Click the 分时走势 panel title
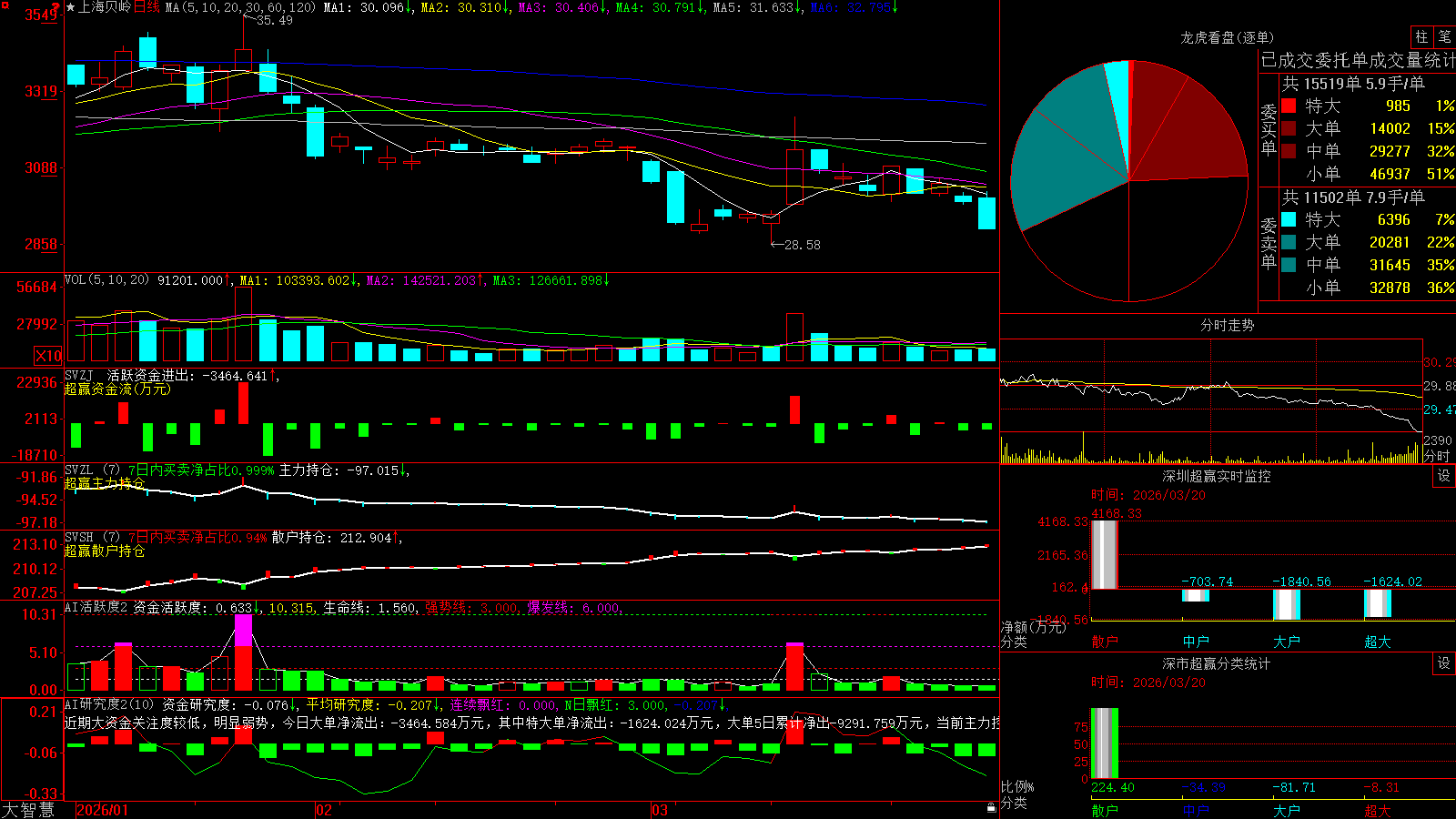Viewport: 1456px width, 819px height. coord(1227,325)
